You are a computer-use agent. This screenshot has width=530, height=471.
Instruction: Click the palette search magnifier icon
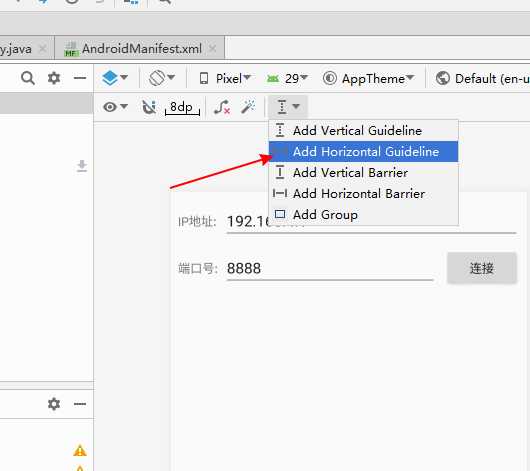tap(28, 78)
